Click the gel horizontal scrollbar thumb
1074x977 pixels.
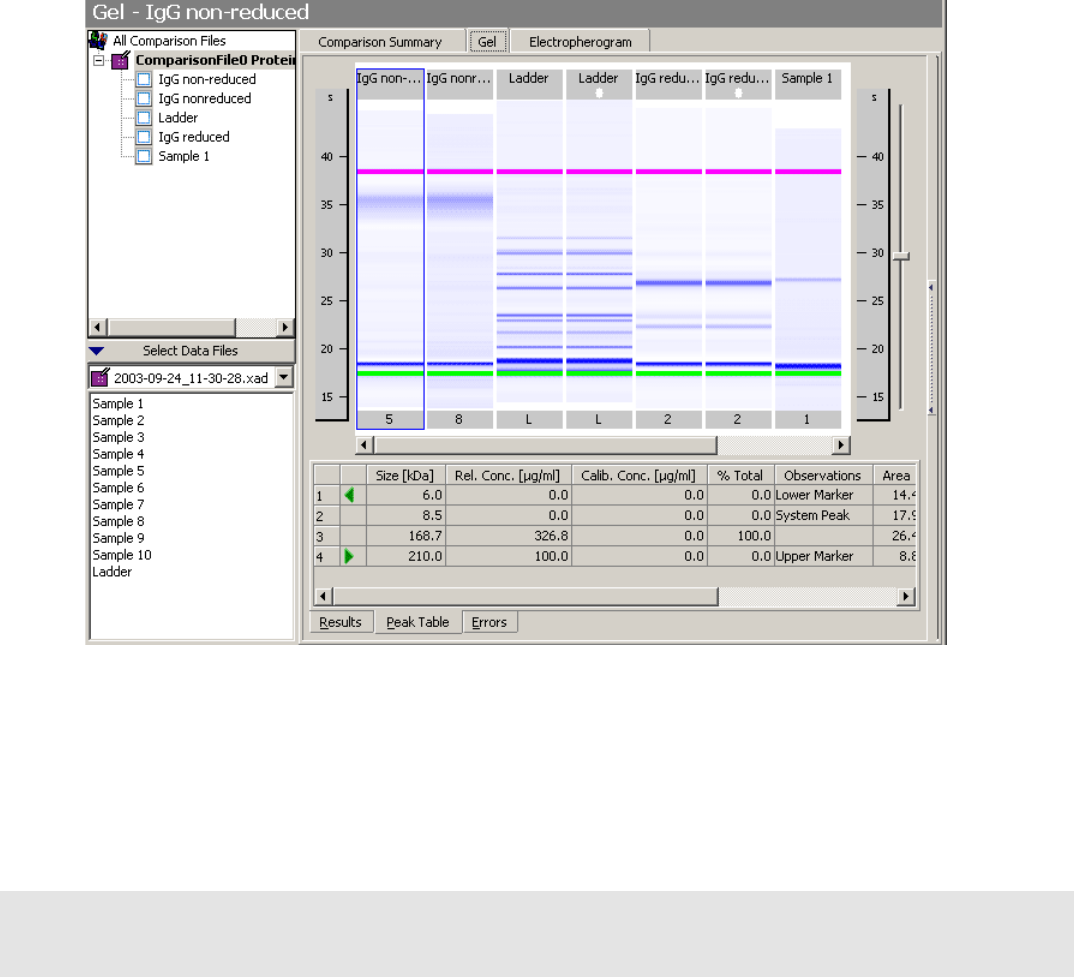click(x=545, y=445)
